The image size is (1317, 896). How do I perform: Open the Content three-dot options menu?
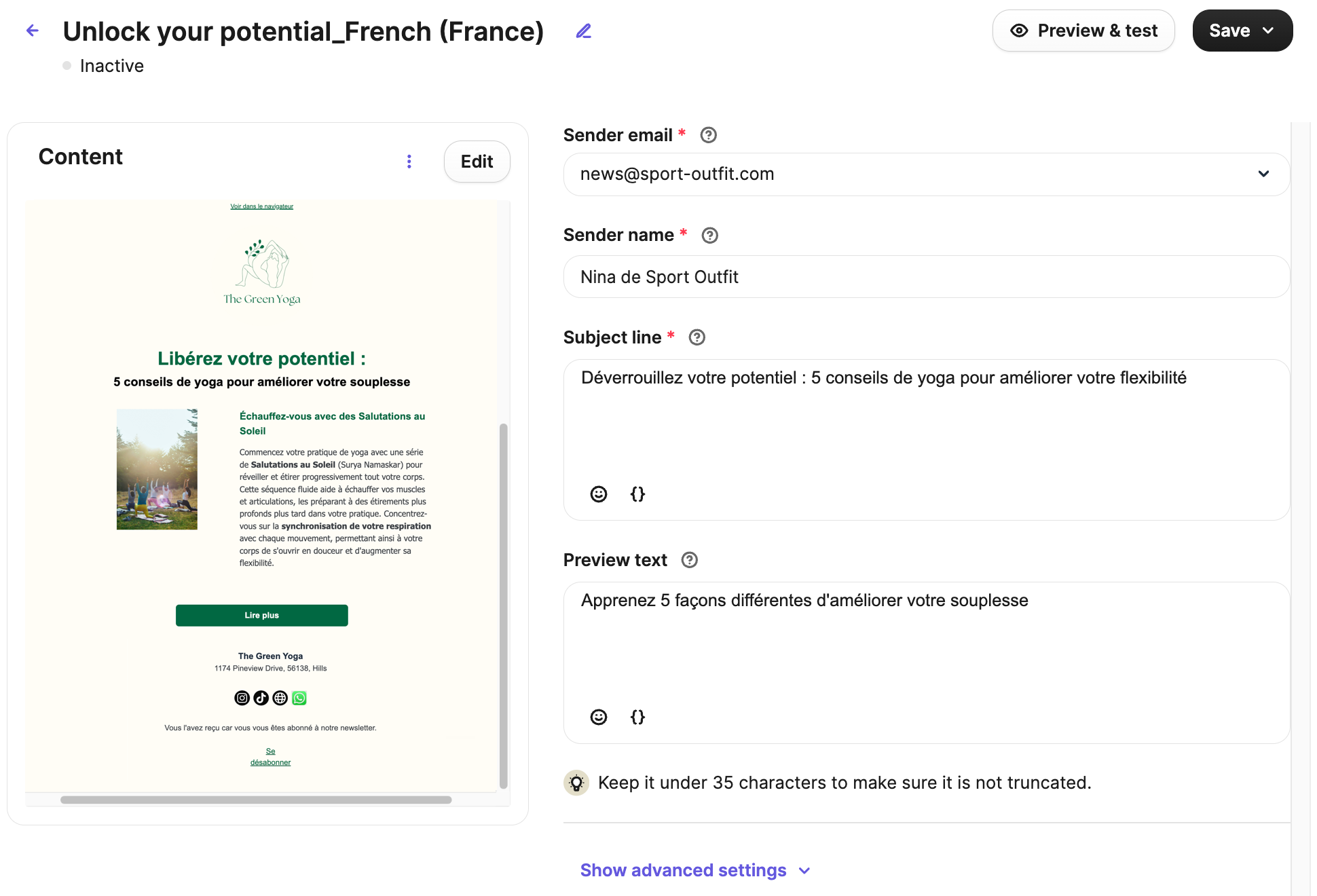point(409,162)
